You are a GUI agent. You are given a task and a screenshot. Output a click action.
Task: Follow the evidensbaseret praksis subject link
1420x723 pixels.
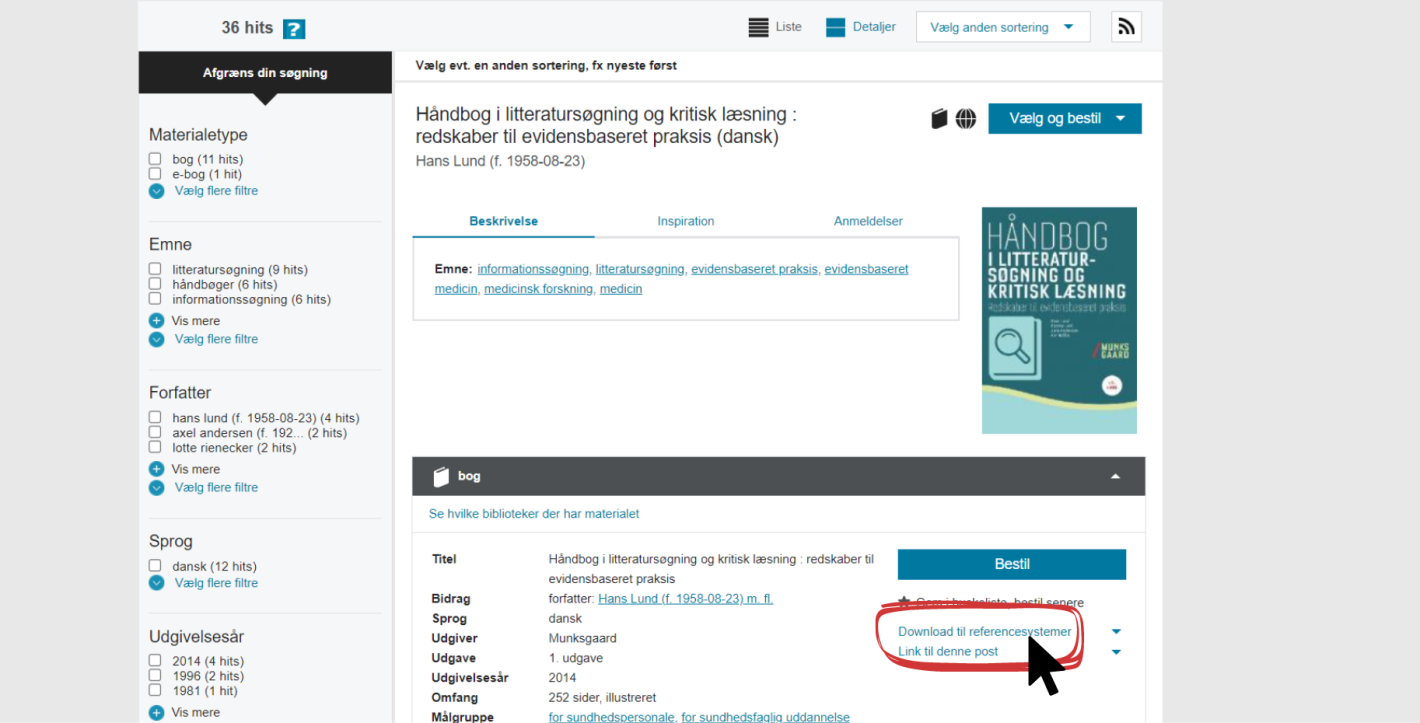(x=754, y=269)
